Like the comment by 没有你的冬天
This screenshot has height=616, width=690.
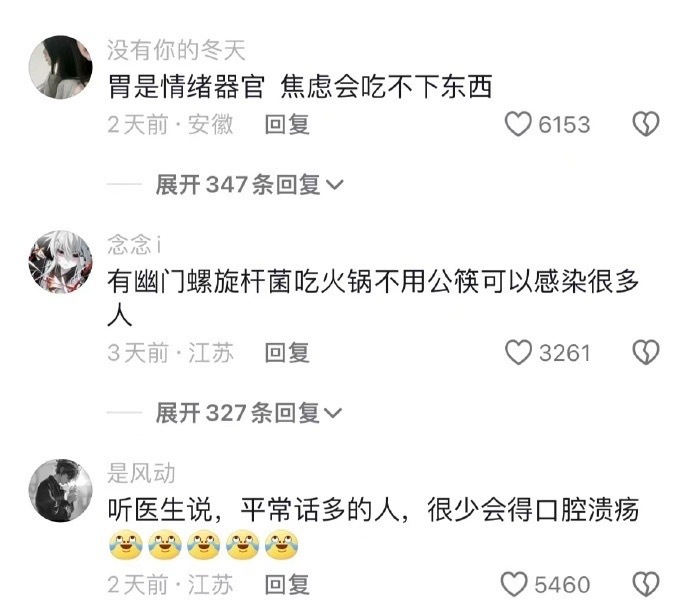coord(518,124)
